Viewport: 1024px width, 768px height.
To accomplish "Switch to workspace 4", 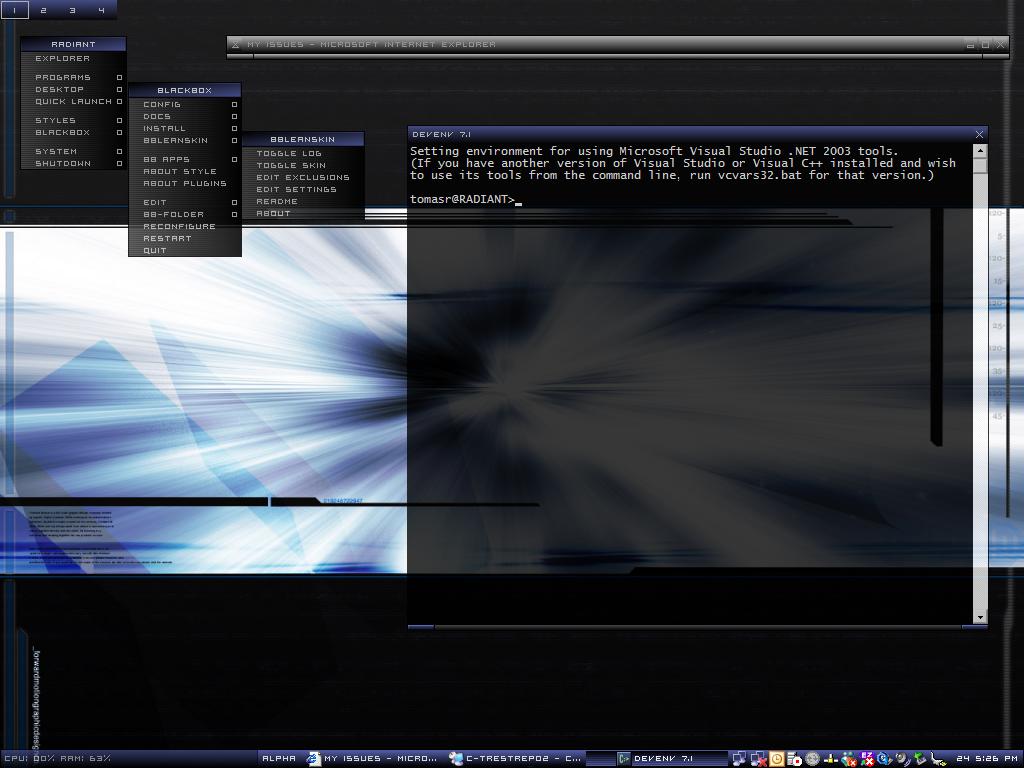I will point(101,10).
